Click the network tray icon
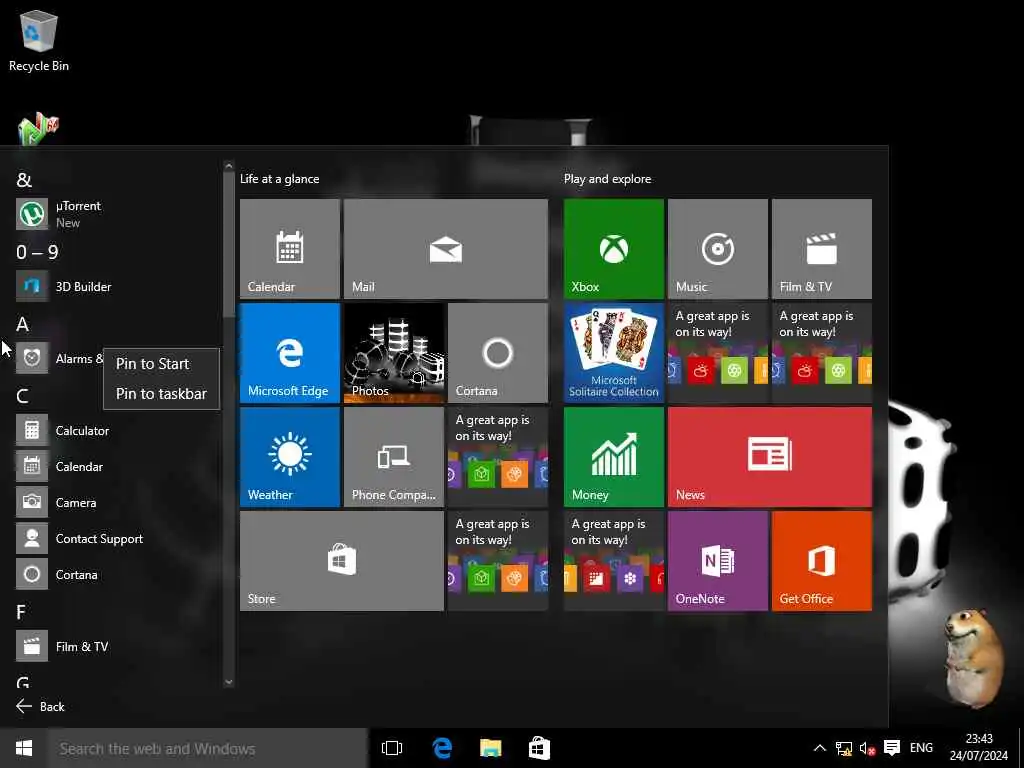1024x768 pixels. click(x=844, y=748)
